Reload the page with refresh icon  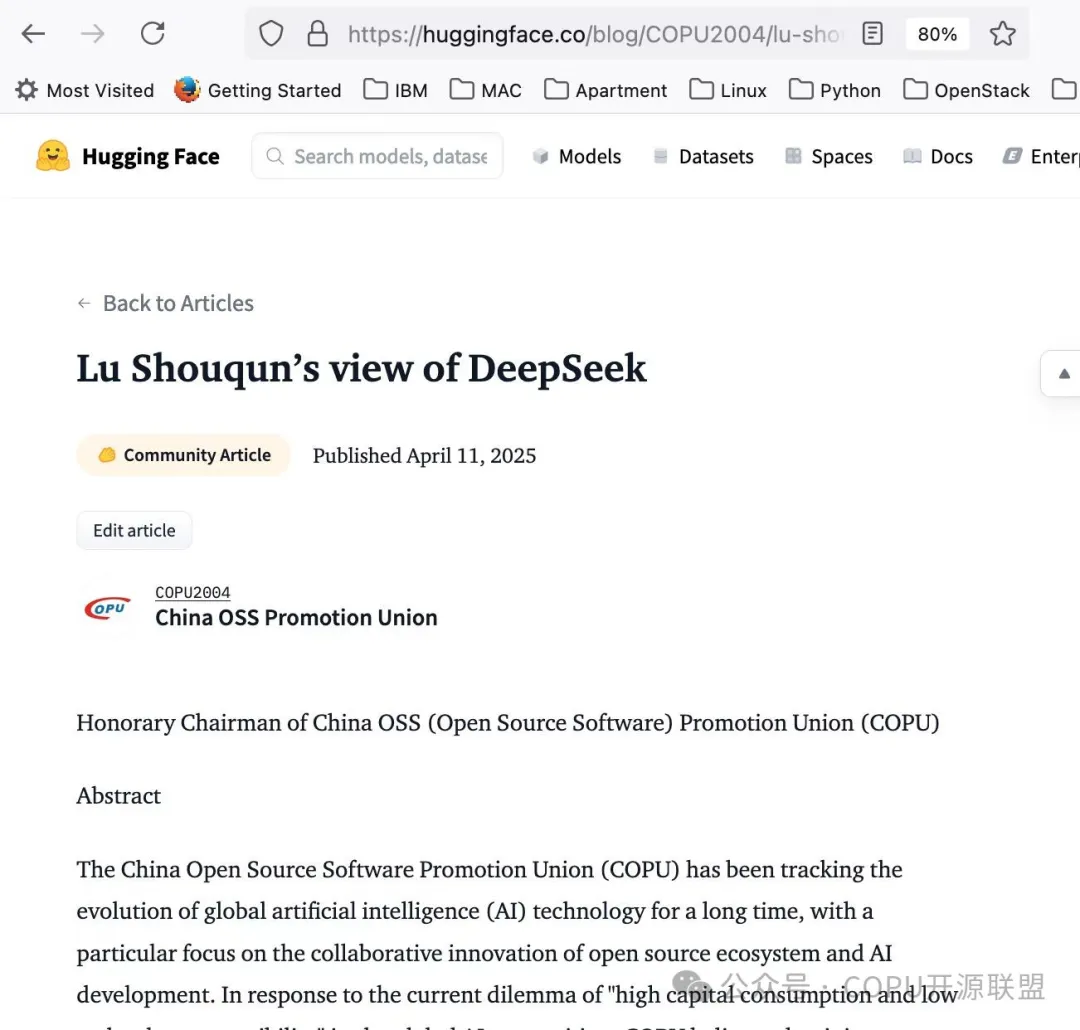click(152, 34)
